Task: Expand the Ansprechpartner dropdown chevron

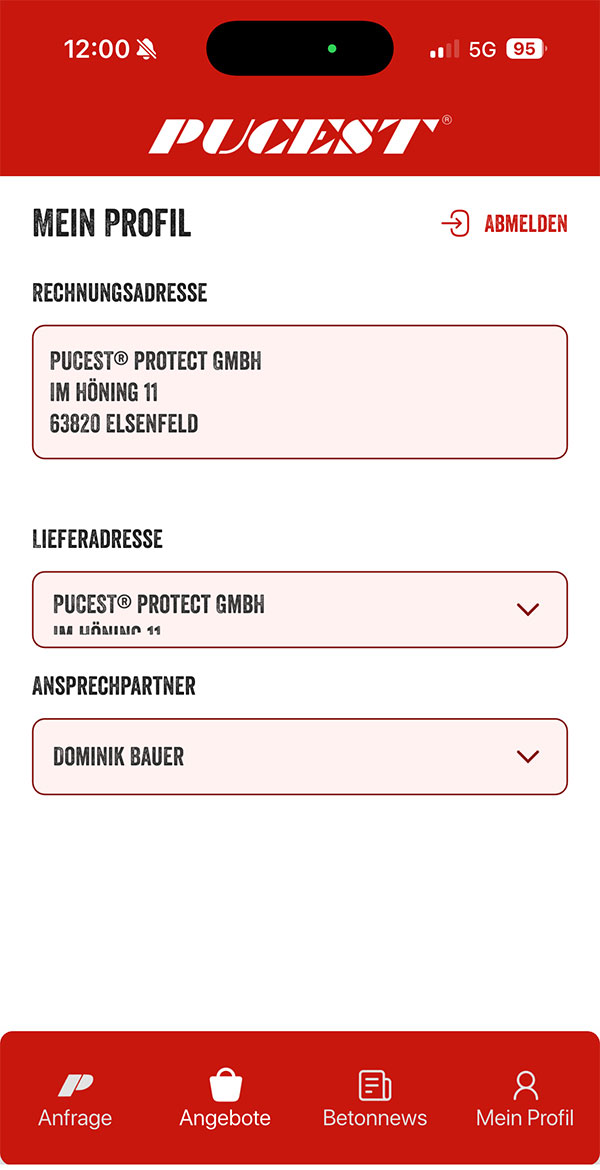Action: (x=528, y=757)
